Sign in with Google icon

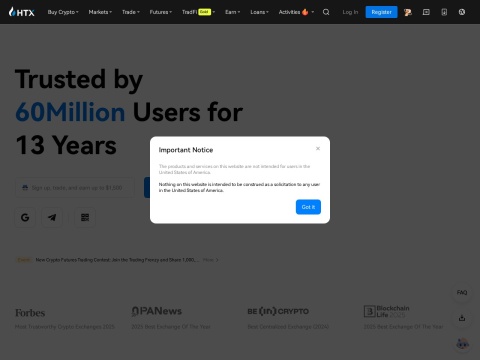[25, 218]
